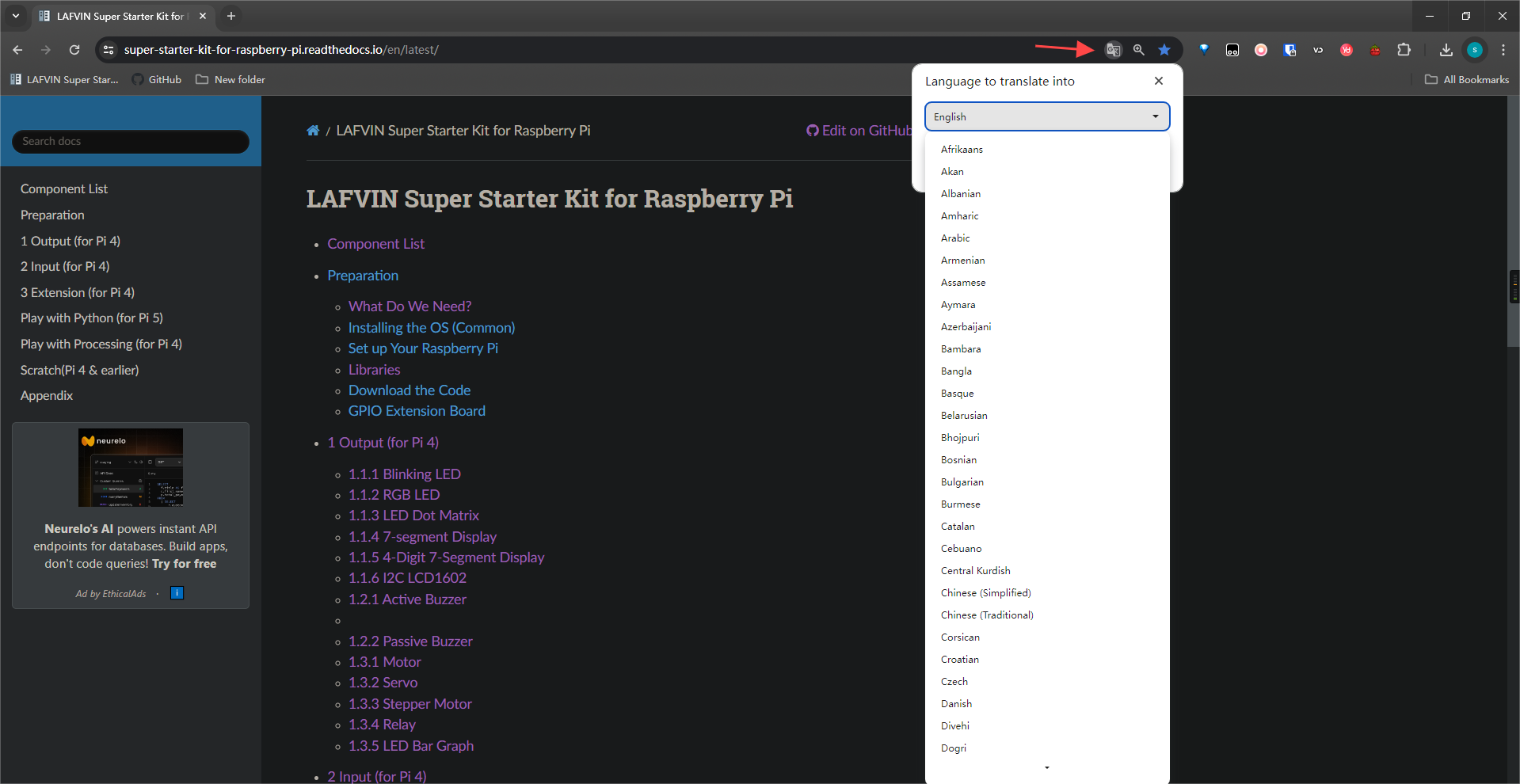Screen dimensions: 1520x784
Task: Open the tab search chevron button
Action: (x=15, y=16)
